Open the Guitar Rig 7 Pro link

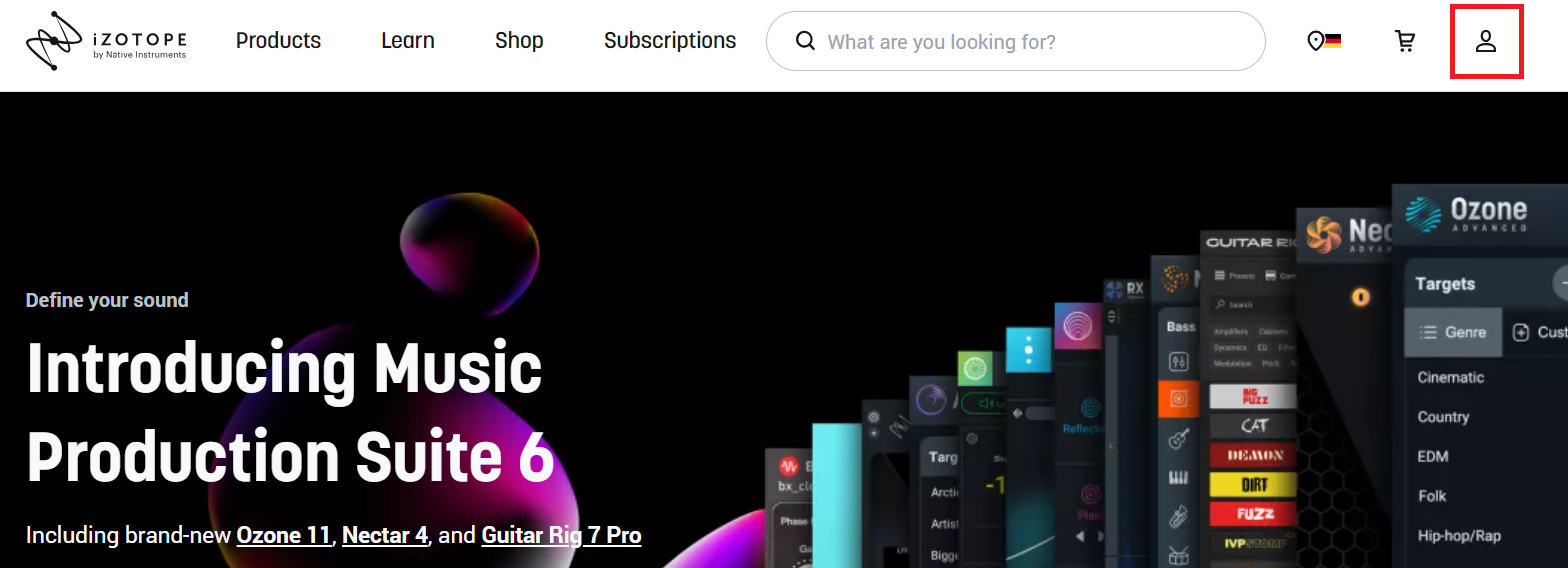[x=561, y=535]
